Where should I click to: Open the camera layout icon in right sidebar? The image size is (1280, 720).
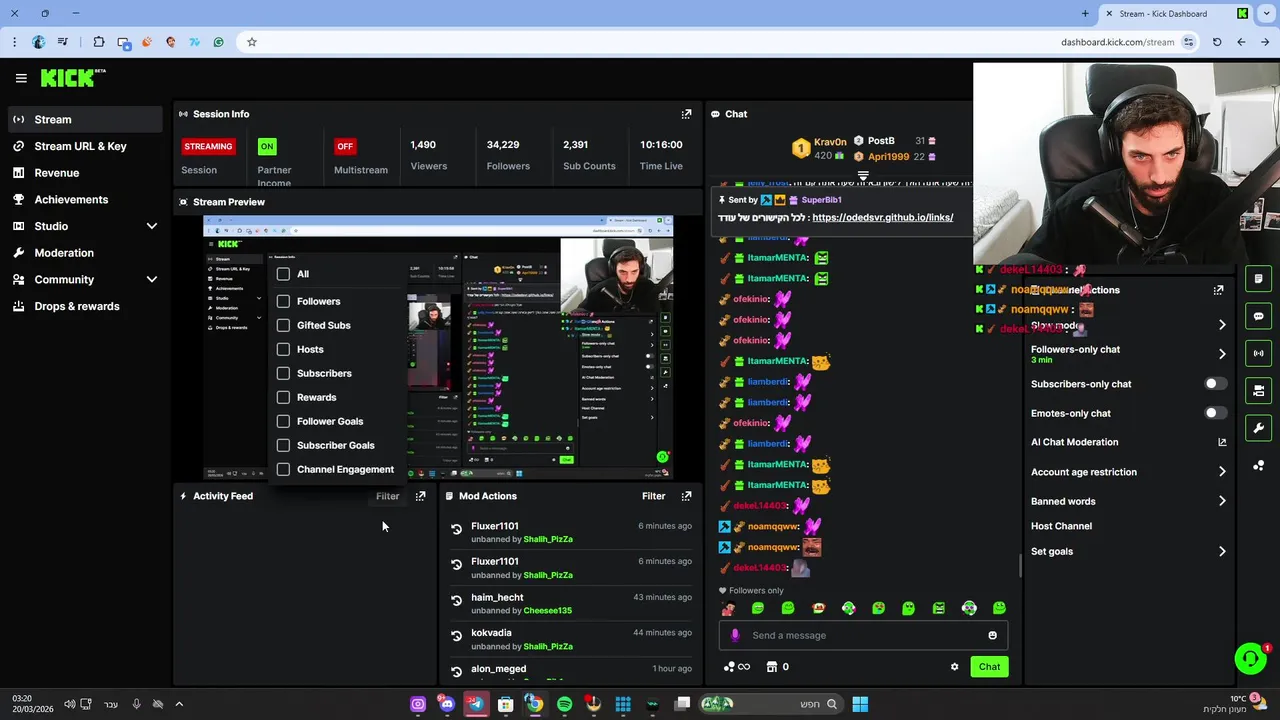[1258, 391]
